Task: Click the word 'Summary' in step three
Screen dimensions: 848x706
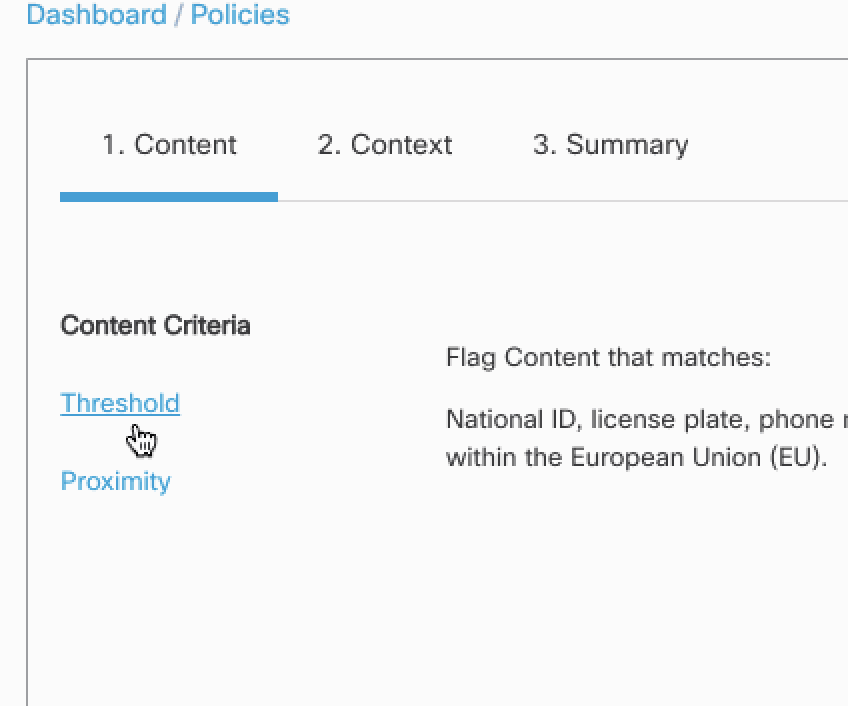Action: 627,145
